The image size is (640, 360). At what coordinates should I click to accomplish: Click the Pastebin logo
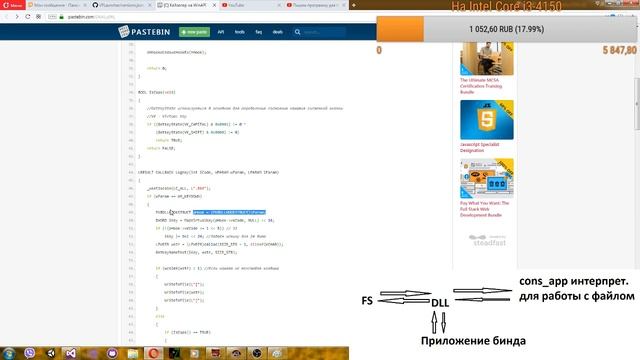point(144,31)
